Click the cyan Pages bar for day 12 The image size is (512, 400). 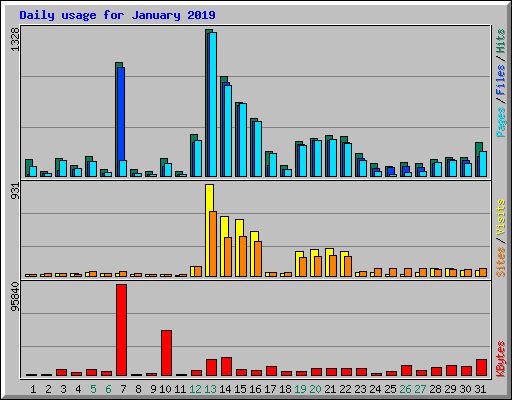(198, 158)
